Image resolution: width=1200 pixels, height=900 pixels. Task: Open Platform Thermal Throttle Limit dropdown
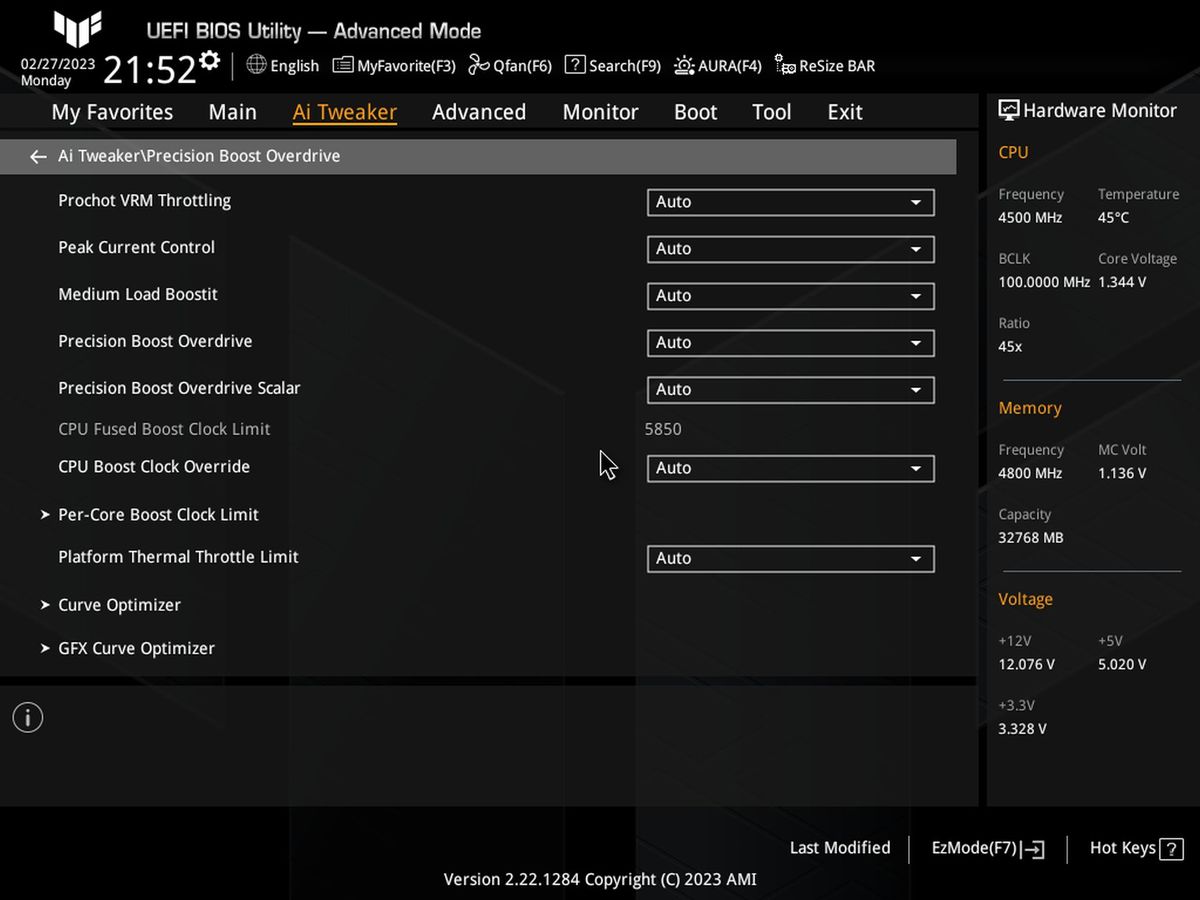pos(790,559)
